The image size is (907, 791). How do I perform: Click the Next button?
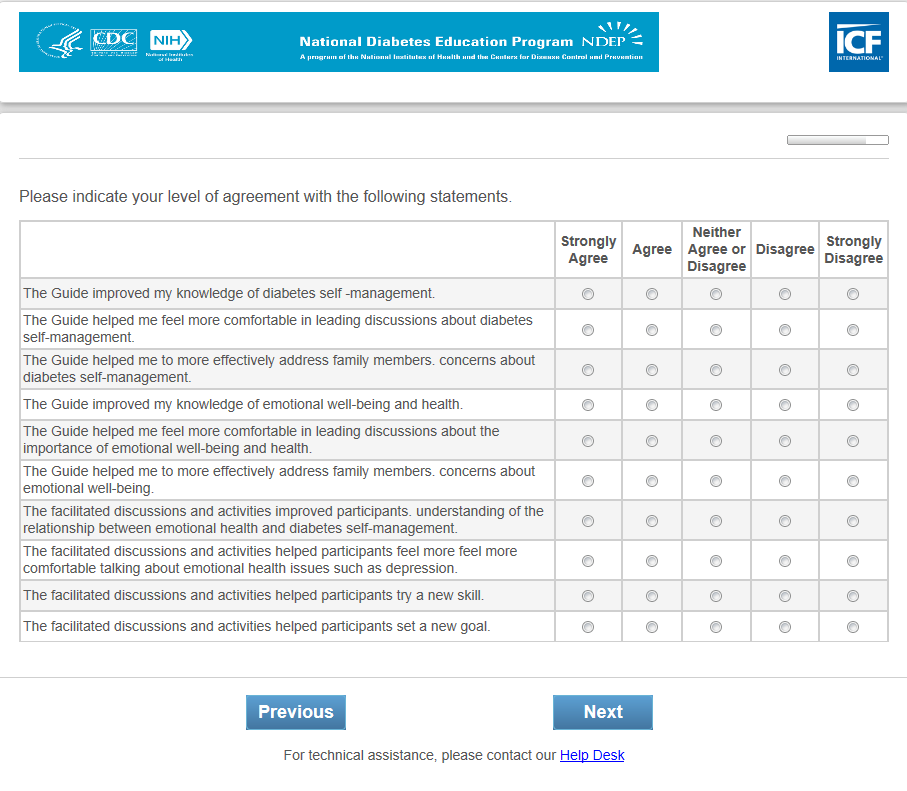(x=603, y=712)
